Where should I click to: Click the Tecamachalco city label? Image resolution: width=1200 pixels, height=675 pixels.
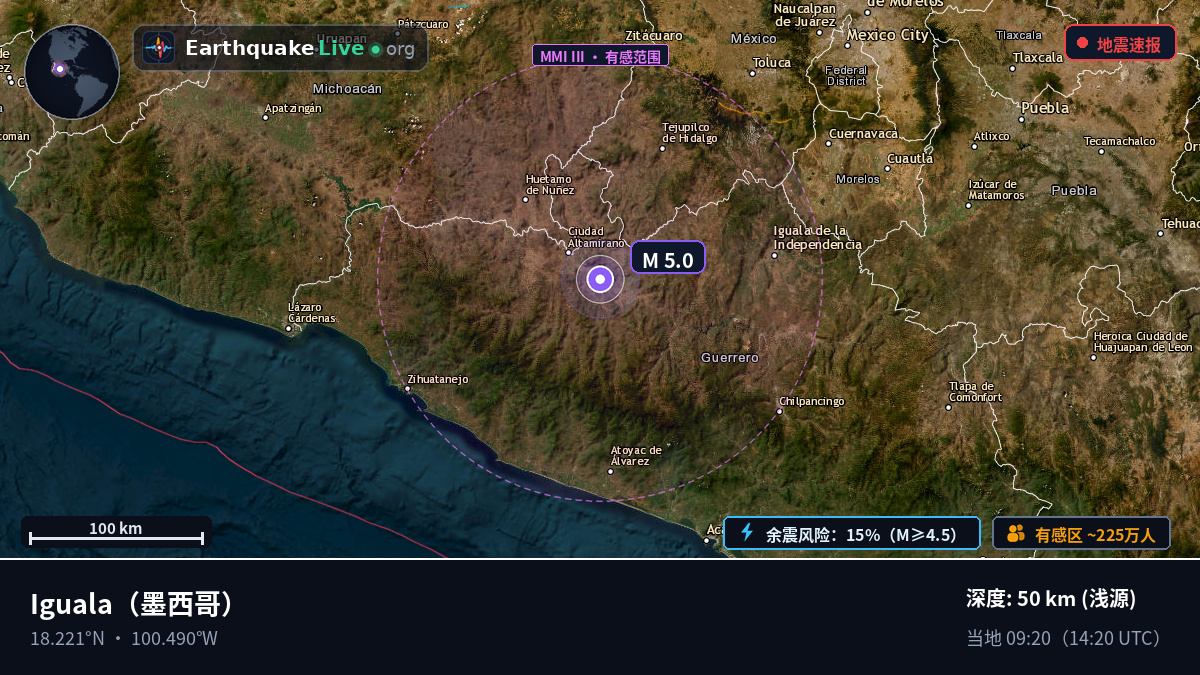click(1119, 141)
